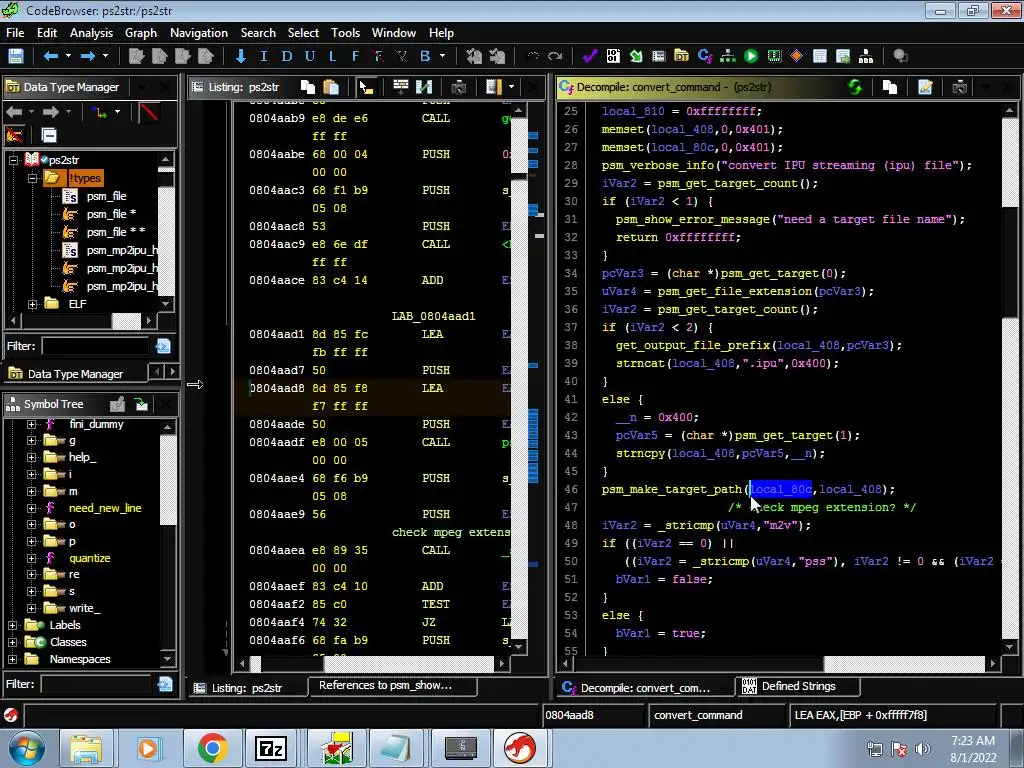This screenshot has height=768, width=1024.
Task: Paste icon in Listing toolbar
Action: click(x=331, y=87)
